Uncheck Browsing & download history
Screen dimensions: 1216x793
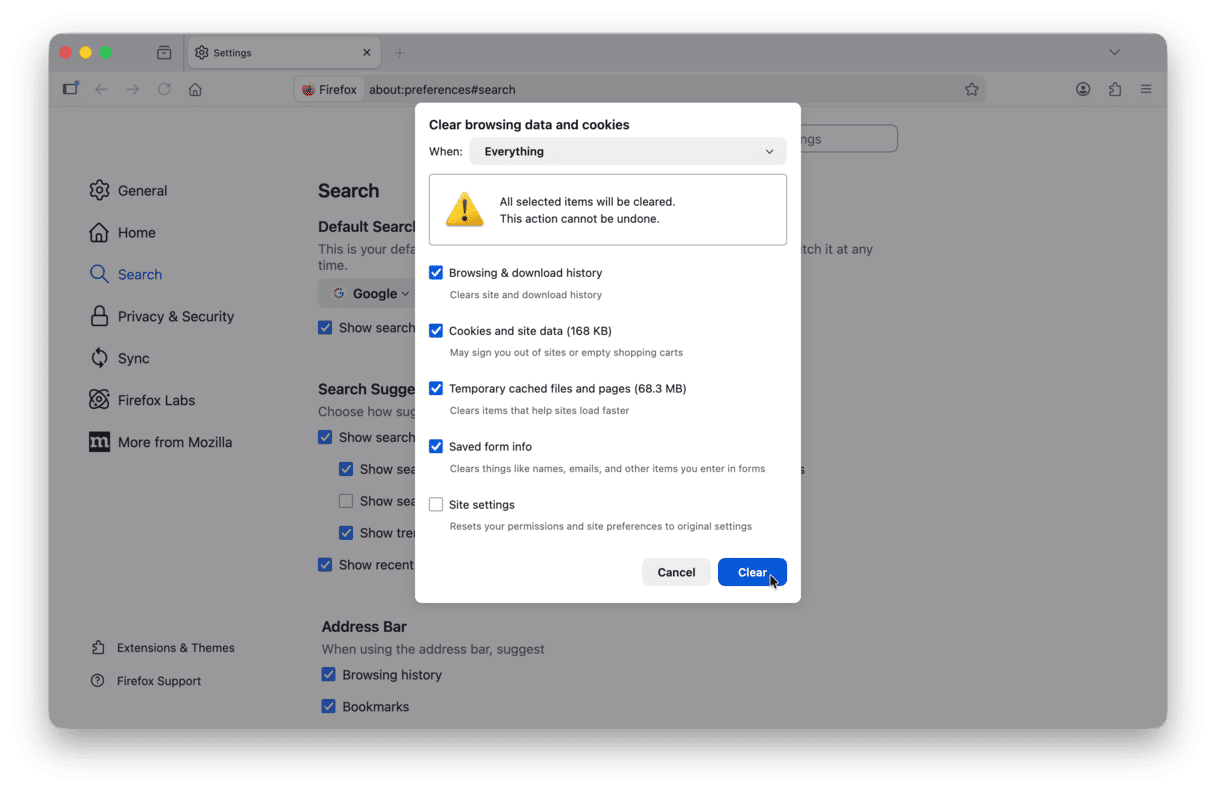point(436,273)
